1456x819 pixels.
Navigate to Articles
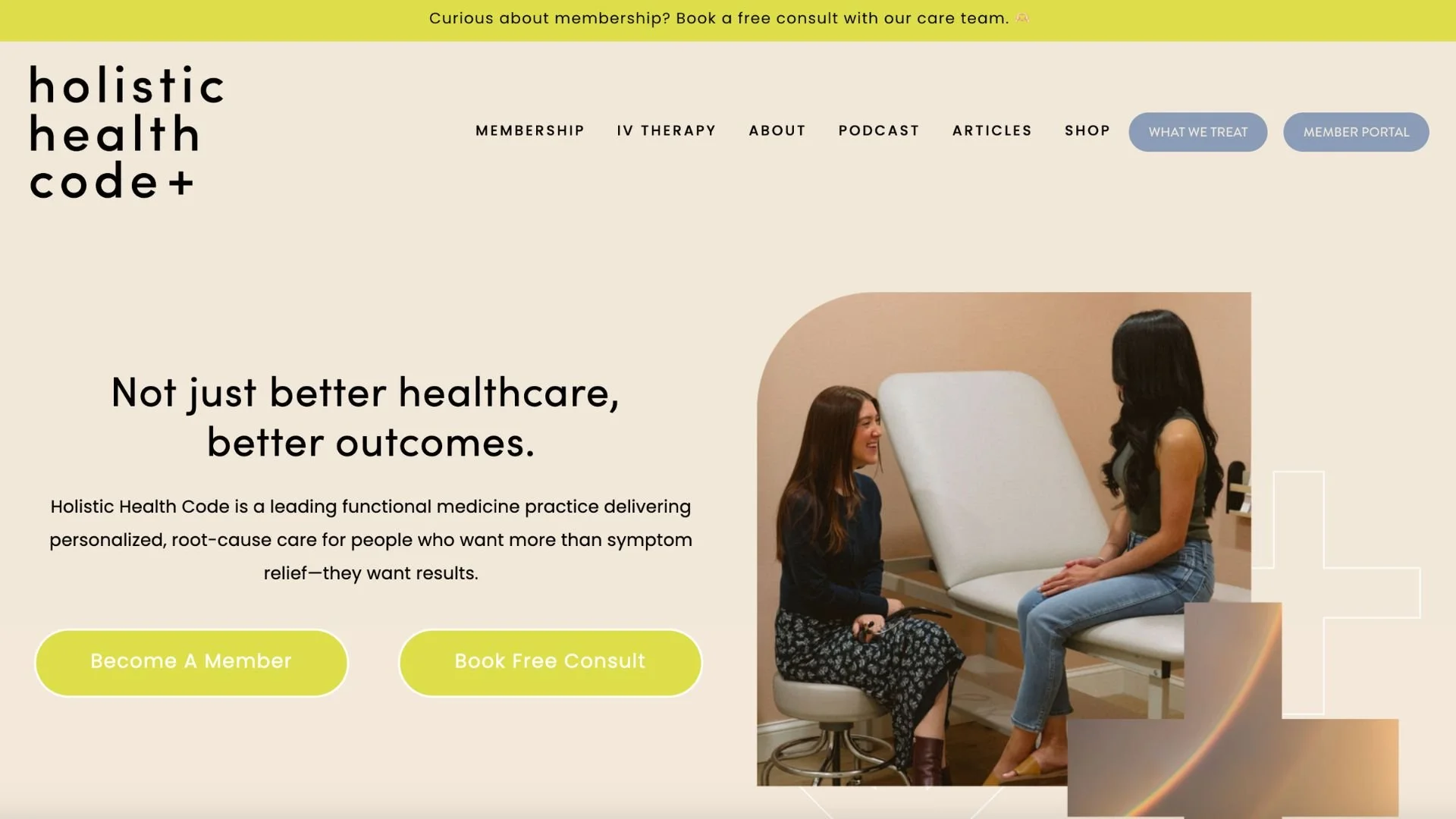pyautogui.click(x=992, y=130)
